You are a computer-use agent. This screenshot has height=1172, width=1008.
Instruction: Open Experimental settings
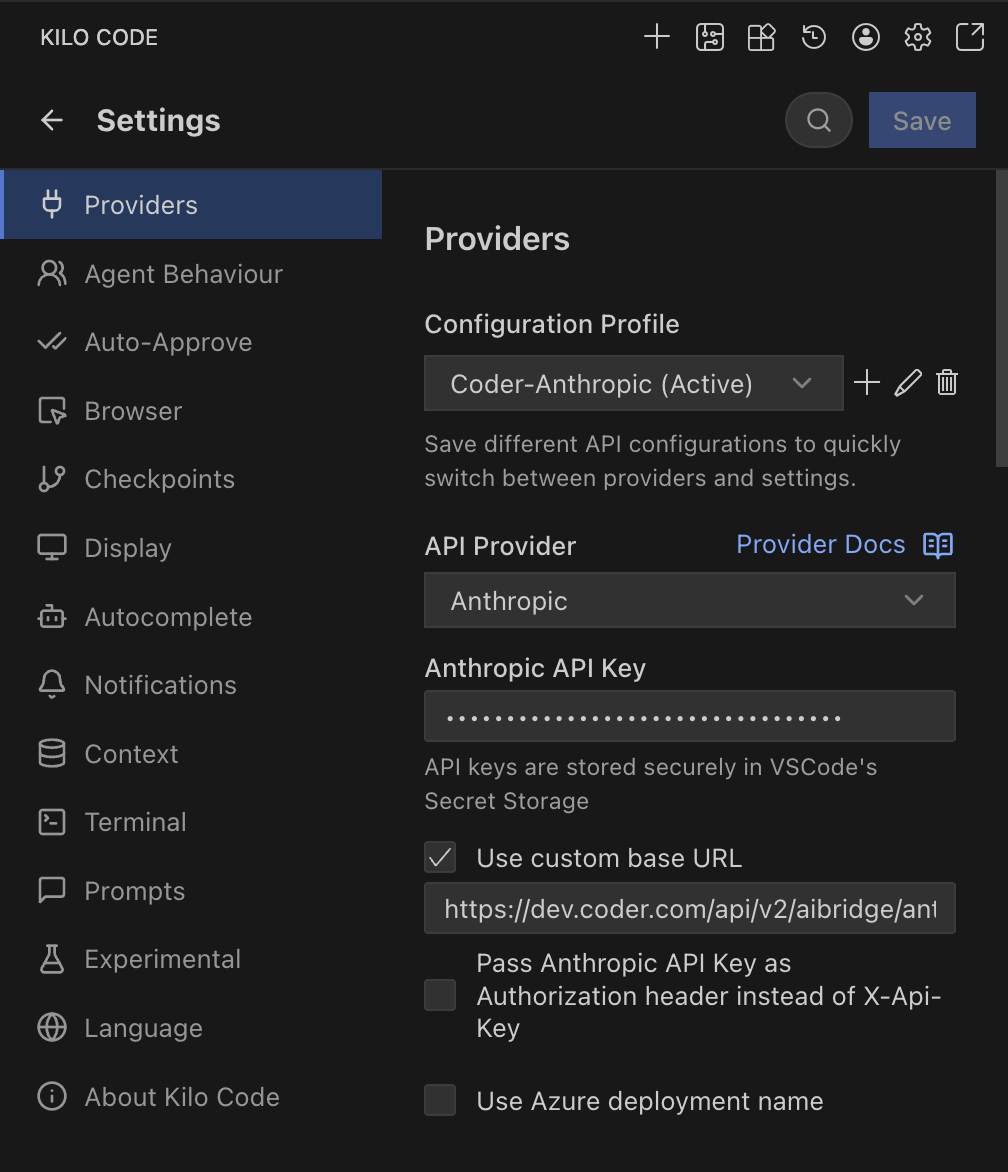(x=193, y=959)
